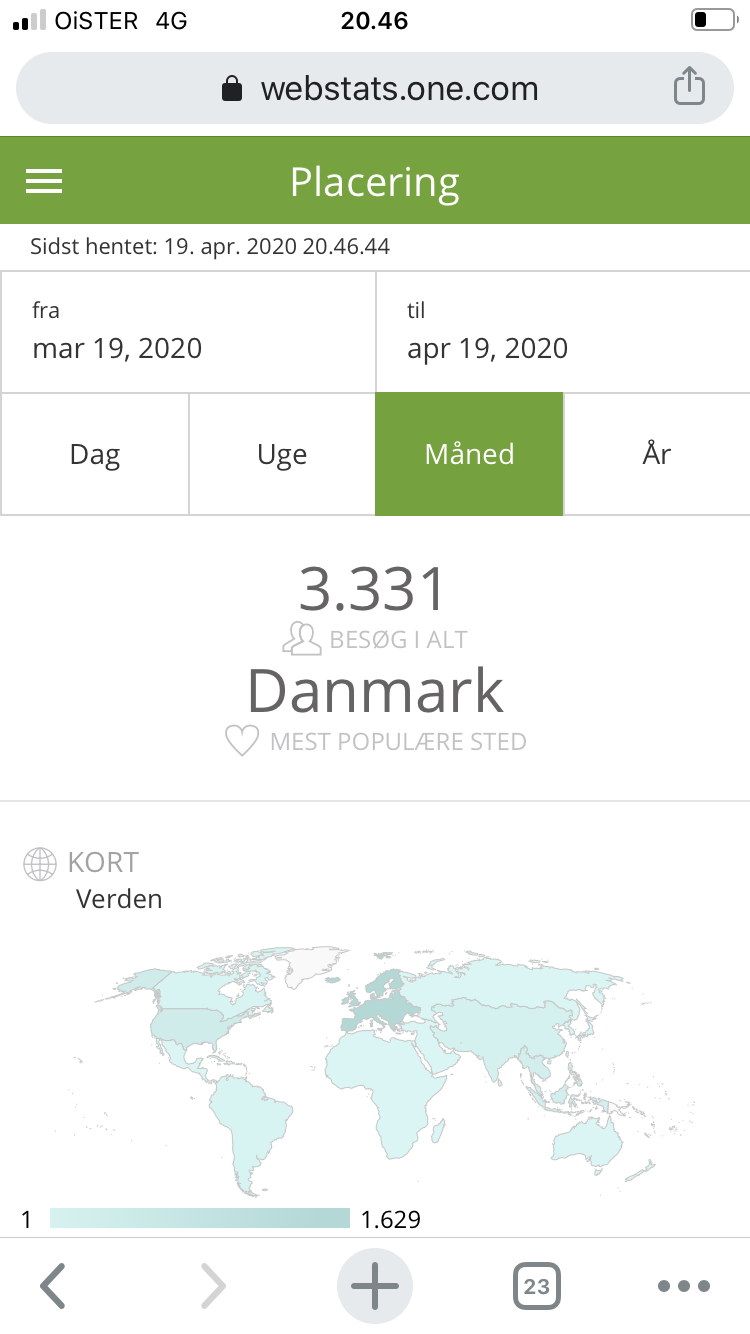Tap the Danmark most popular location text
The width and height of the screenshot is (750, 1334).
[375, 690]
